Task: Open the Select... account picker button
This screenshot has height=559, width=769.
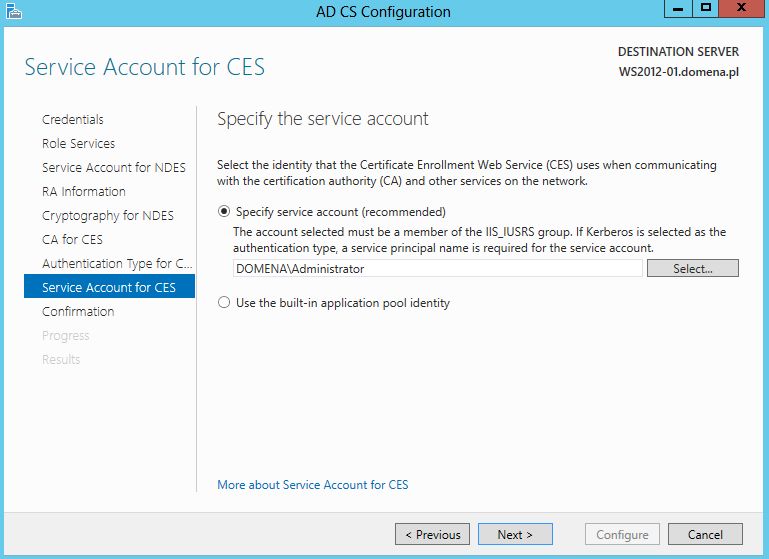Action: [692, 268]
